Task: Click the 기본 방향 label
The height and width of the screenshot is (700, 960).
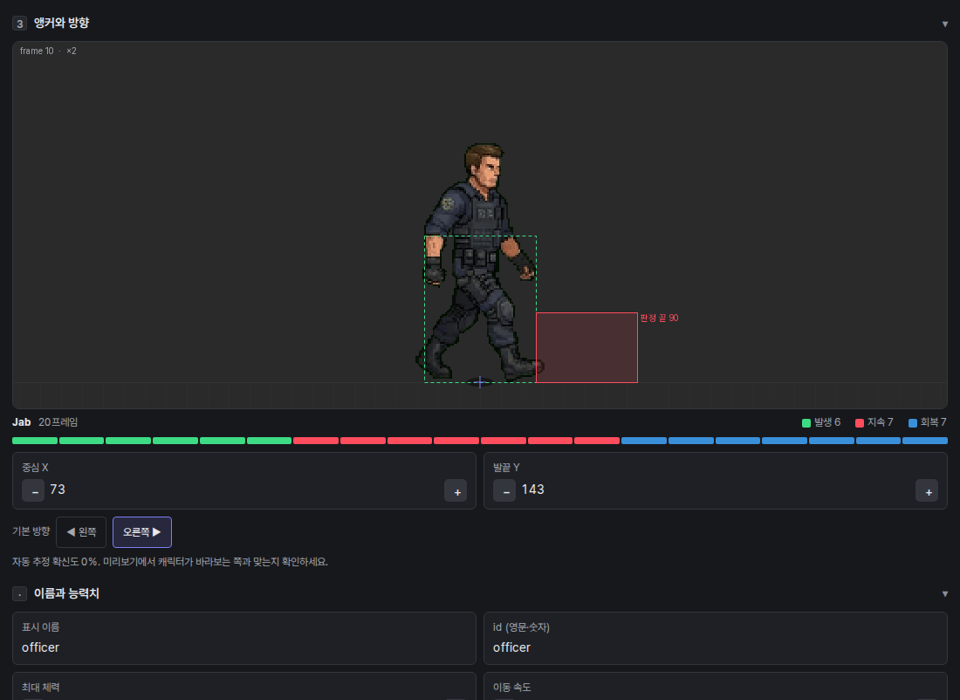Action: coord(31,531)
